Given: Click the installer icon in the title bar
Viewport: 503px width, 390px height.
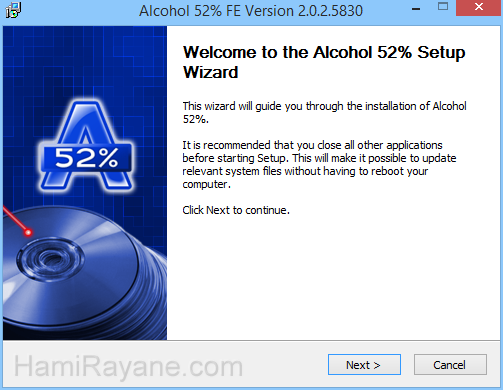Looking at the screenshot, I should pos(13,10).
